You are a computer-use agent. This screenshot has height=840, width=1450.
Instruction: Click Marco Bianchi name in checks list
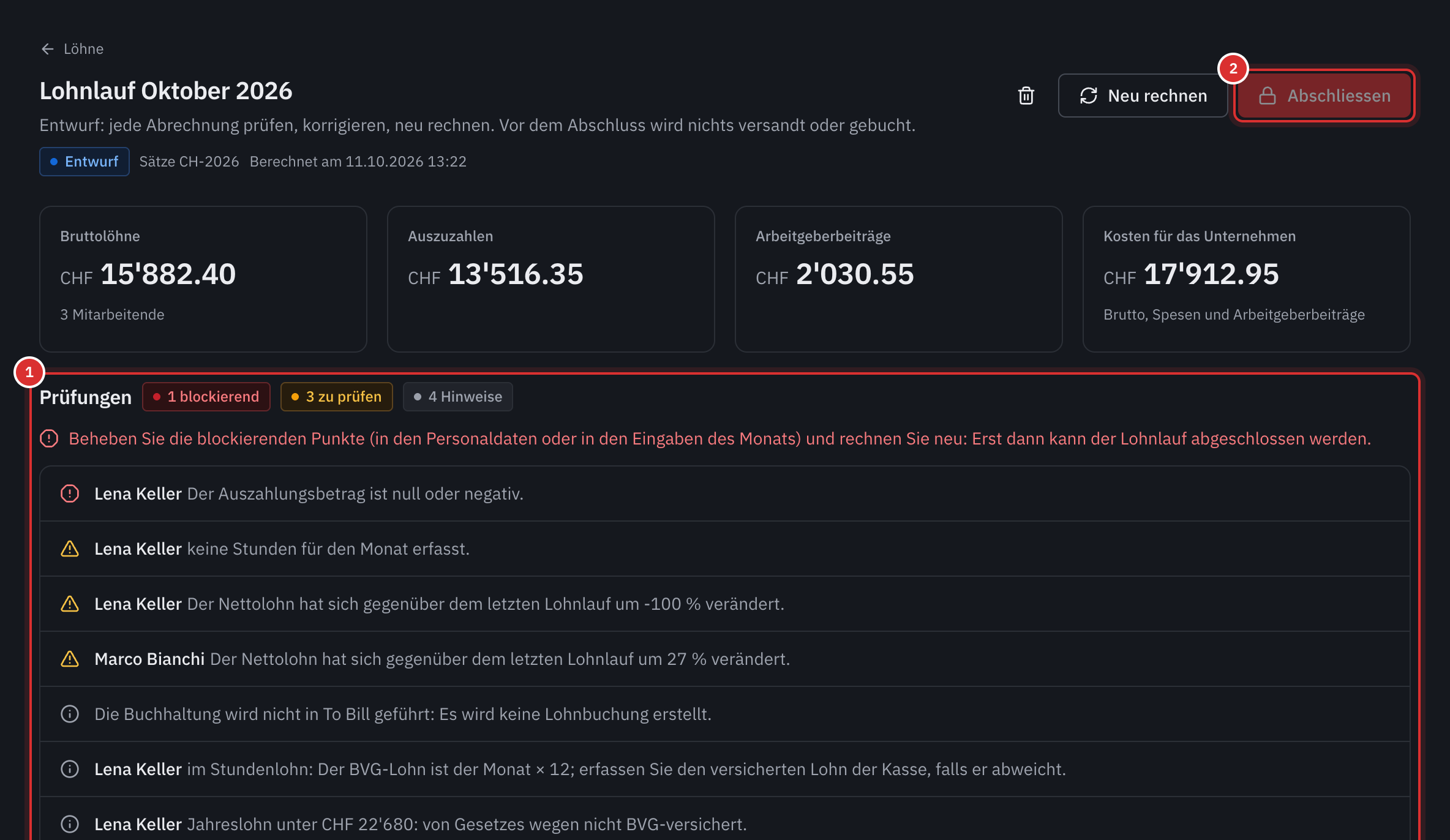click(149, 659)
